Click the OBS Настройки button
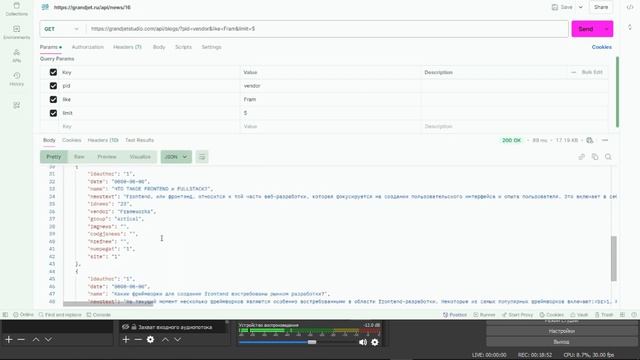 tap(562, 331)
